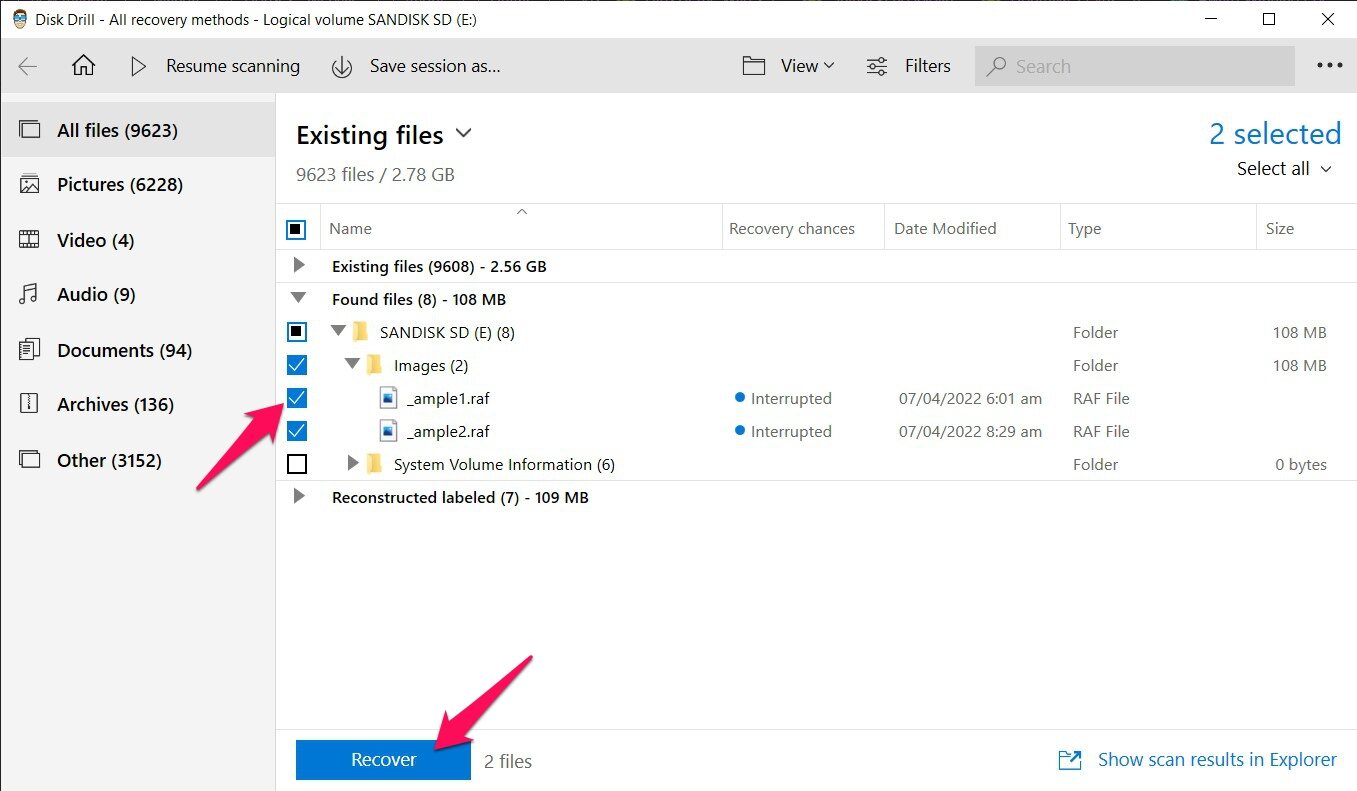
Task: Uncheck the _ample2.raf checkbox
Action: coord(296,431)
